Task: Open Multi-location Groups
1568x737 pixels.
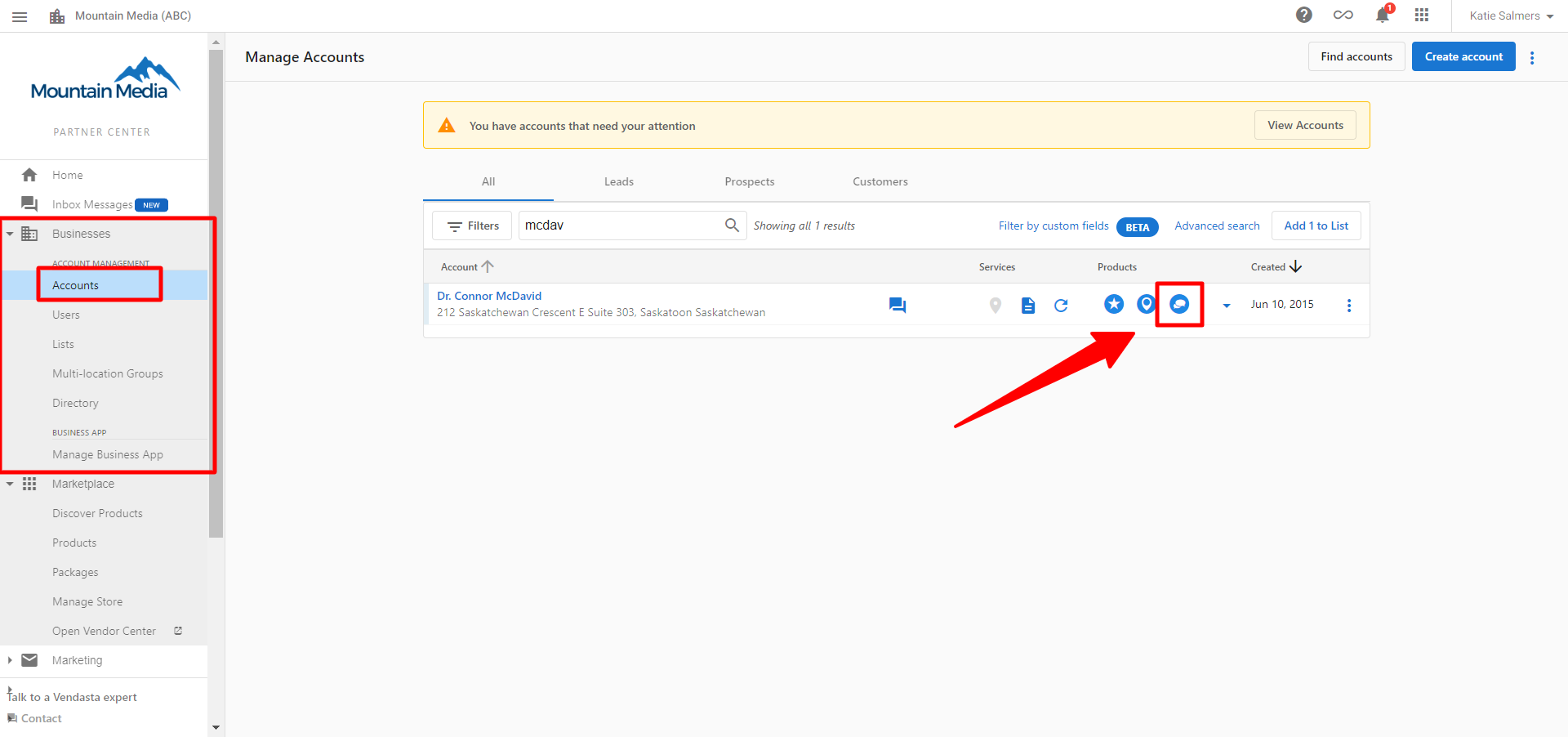Action: (108, 373)
